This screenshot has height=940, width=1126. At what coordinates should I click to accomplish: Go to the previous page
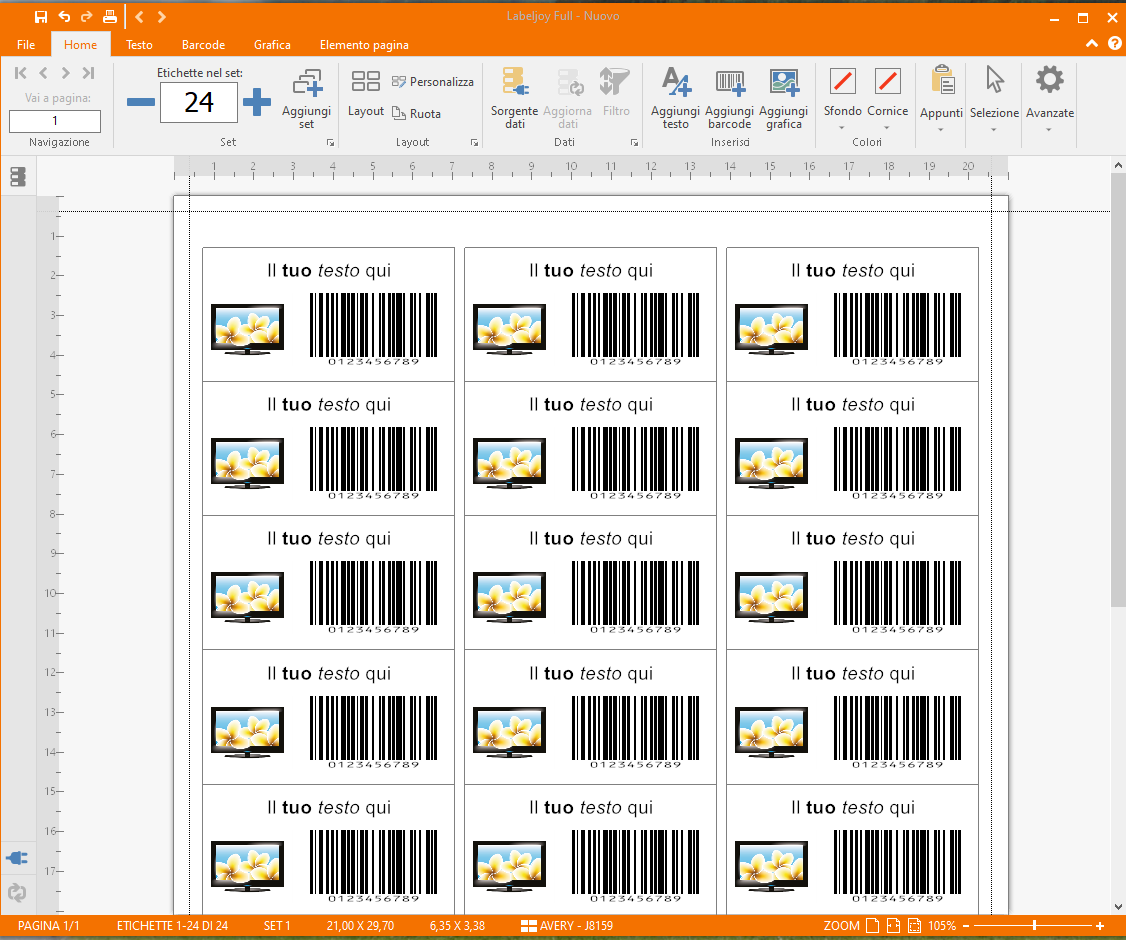[x=44, y=73]
